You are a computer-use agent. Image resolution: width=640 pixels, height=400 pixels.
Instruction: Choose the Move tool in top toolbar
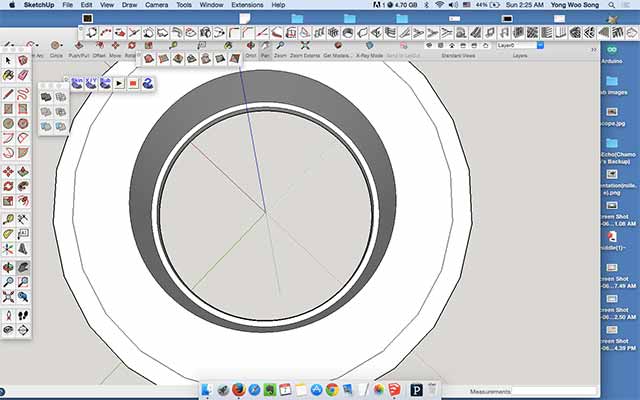[116, 45]
